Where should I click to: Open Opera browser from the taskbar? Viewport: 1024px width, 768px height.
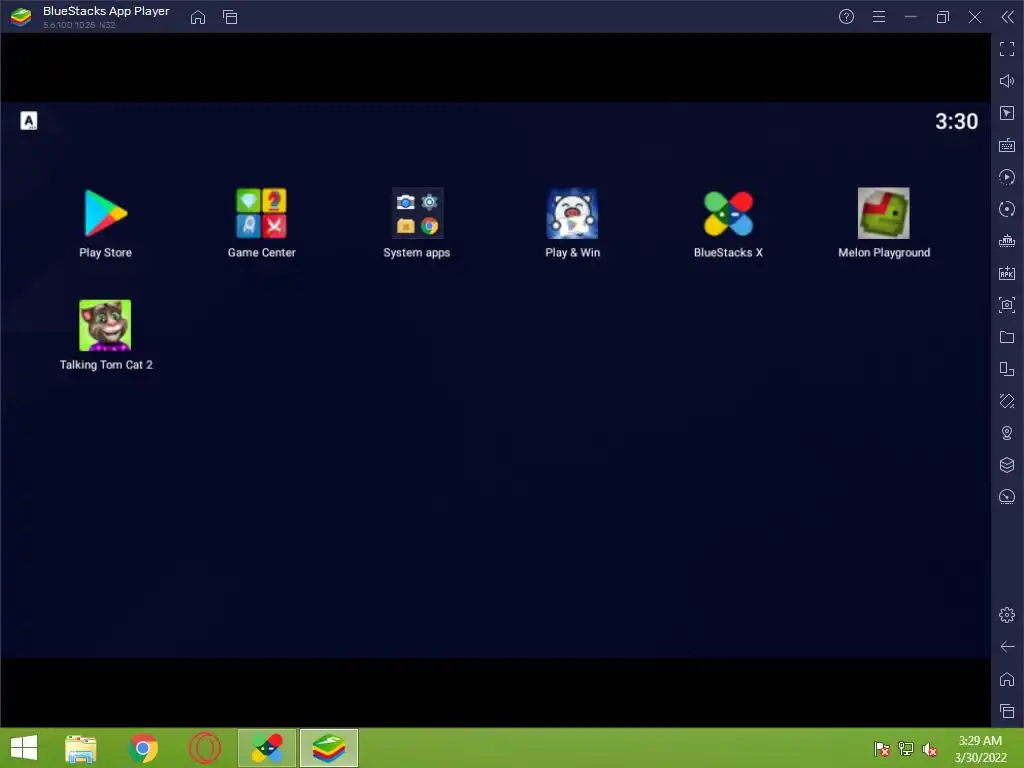click(204, 748)
